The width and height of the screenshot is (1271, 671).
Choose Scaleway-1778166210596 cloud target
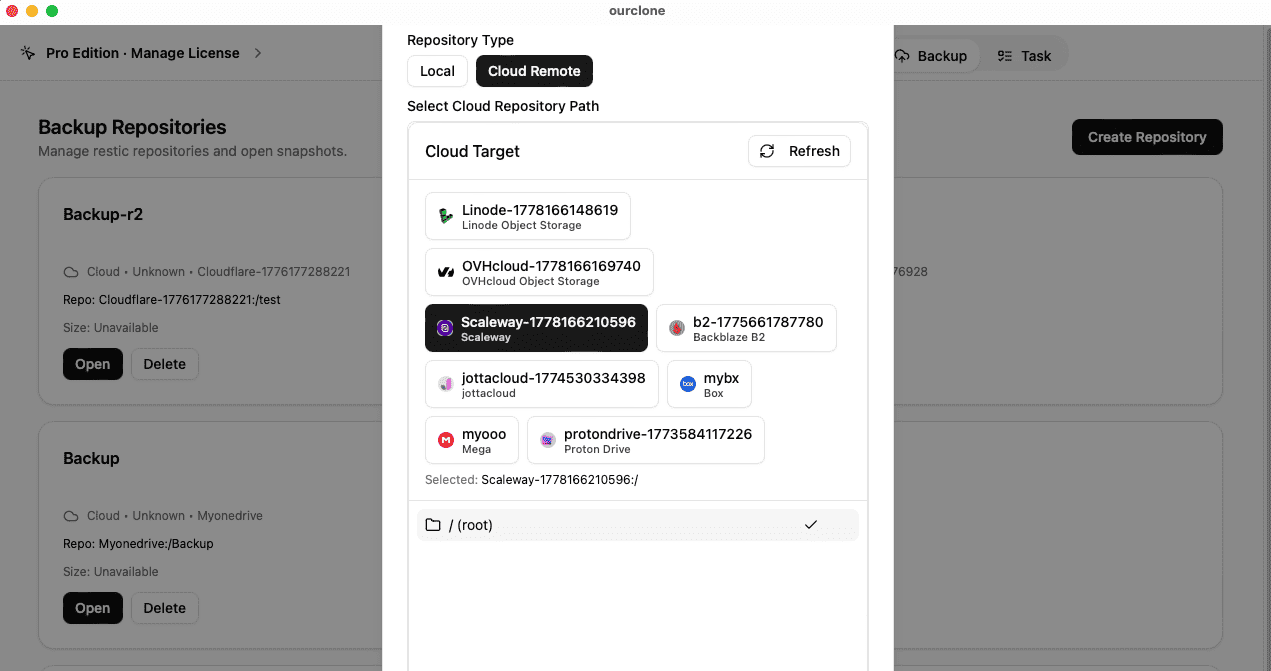tap(536, 328)
